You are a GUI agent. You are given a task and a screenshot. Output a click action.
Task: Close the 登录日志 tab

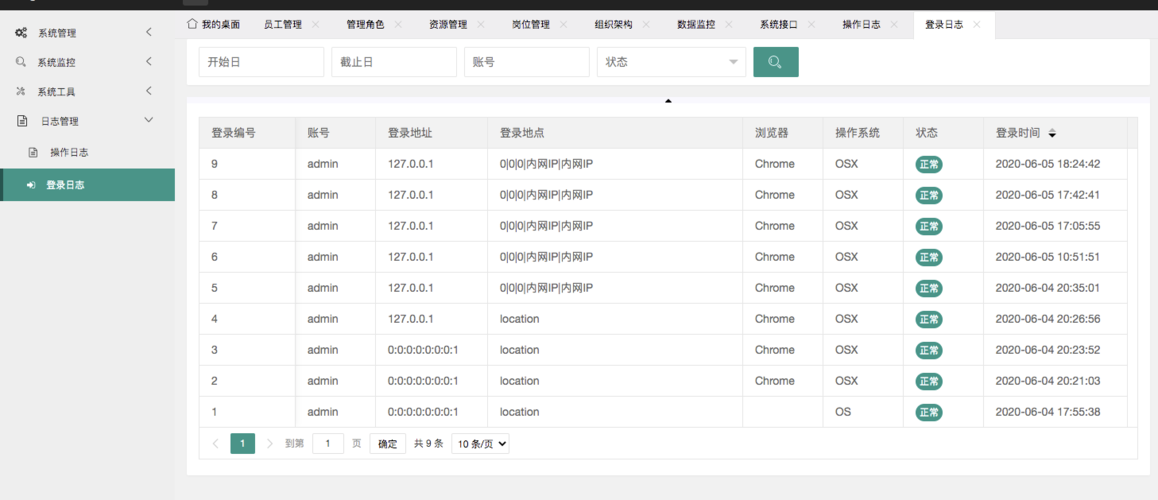pyautogui.click(x=977, y=24)
